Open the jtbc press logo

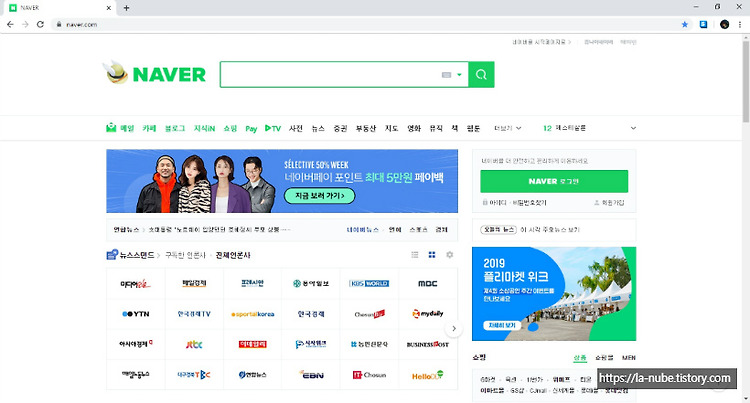click(x=194, y=344)
